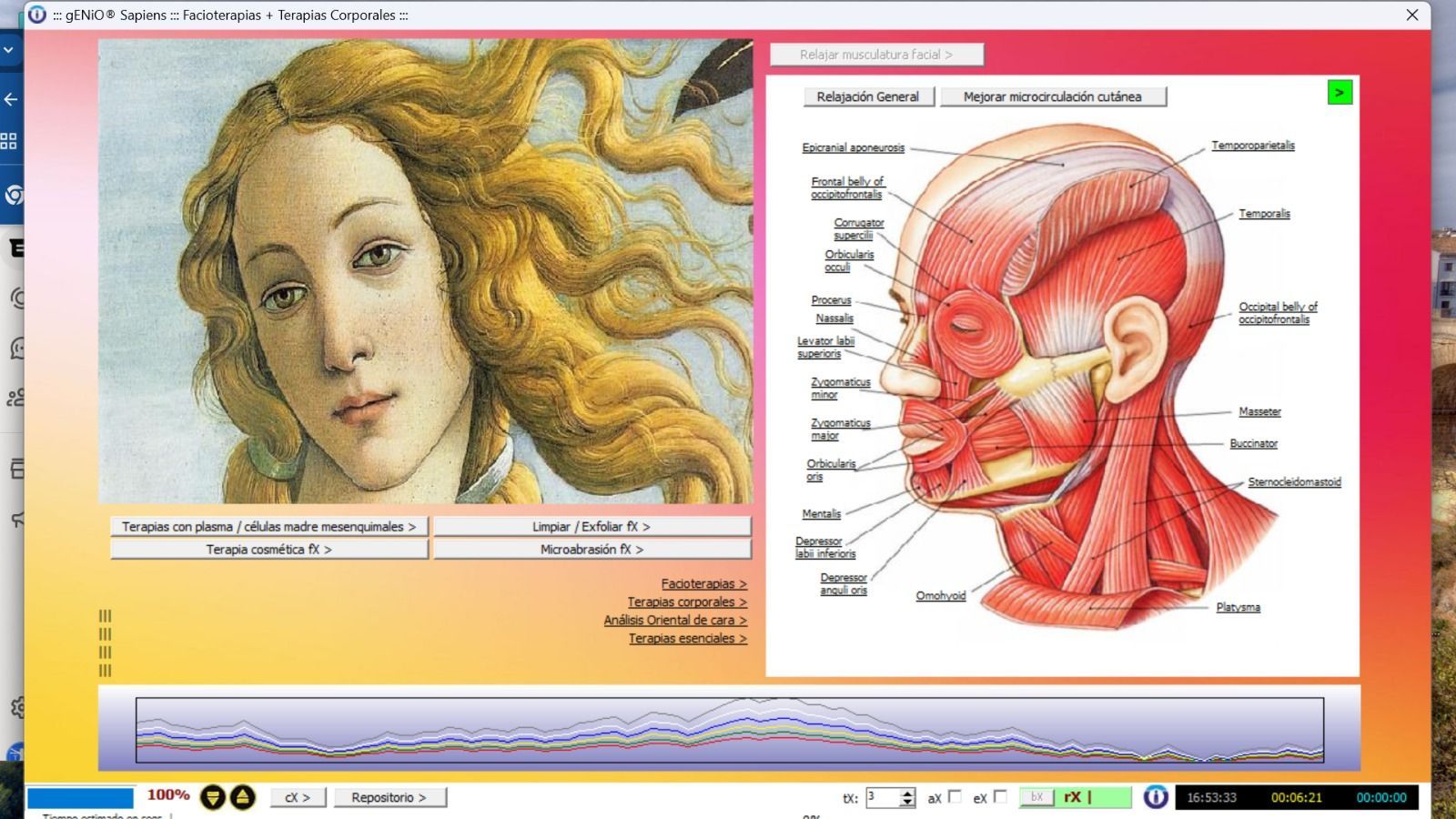Screen dimensions: 1456x819
Task: Select the Corrugator supercilii label
Action: (857, 228)
